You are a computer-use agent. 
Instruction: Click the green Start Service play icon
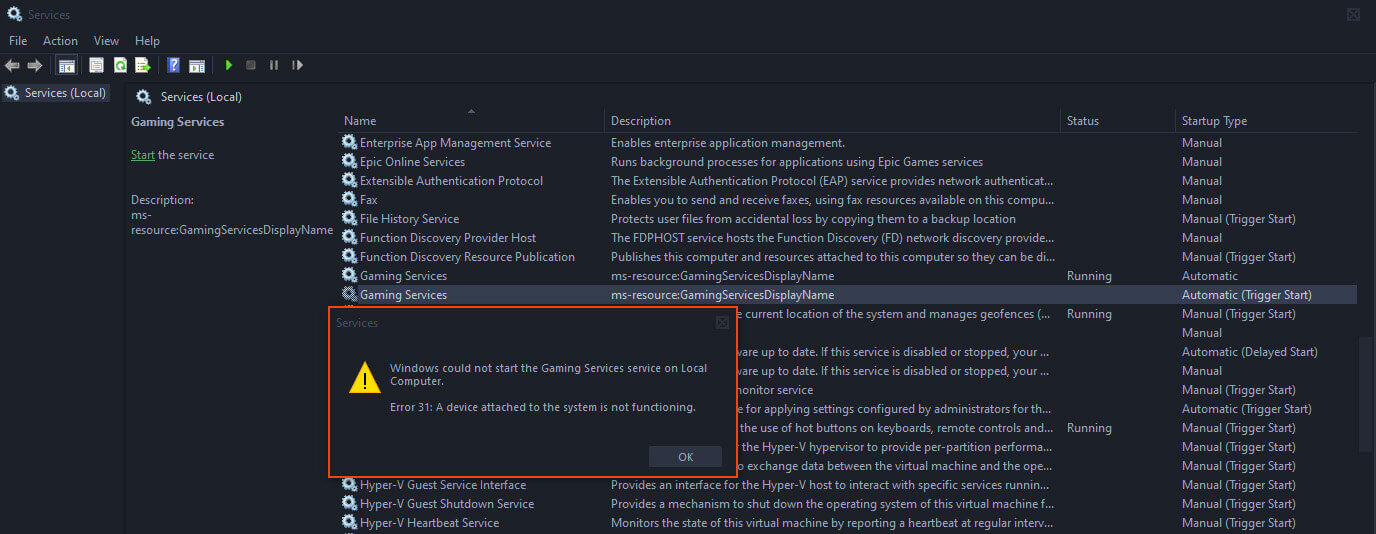tap(229, 65)
